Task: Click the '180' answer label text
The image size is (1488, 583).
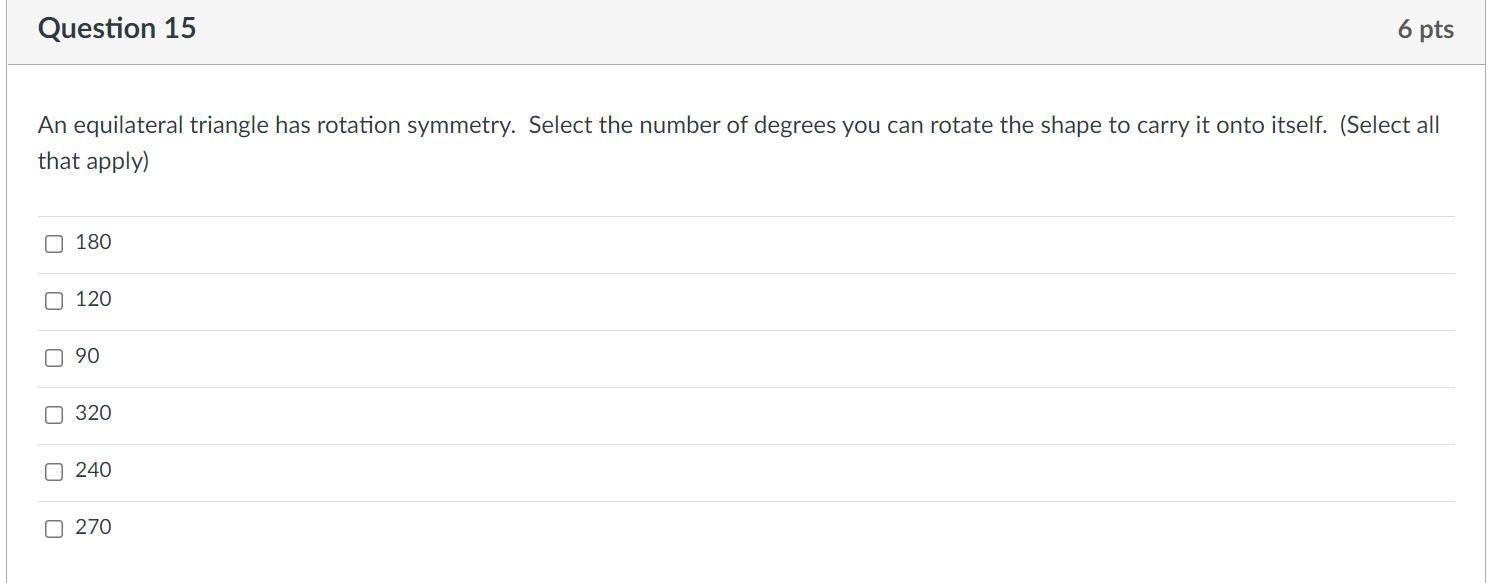Action: point(93,242)
